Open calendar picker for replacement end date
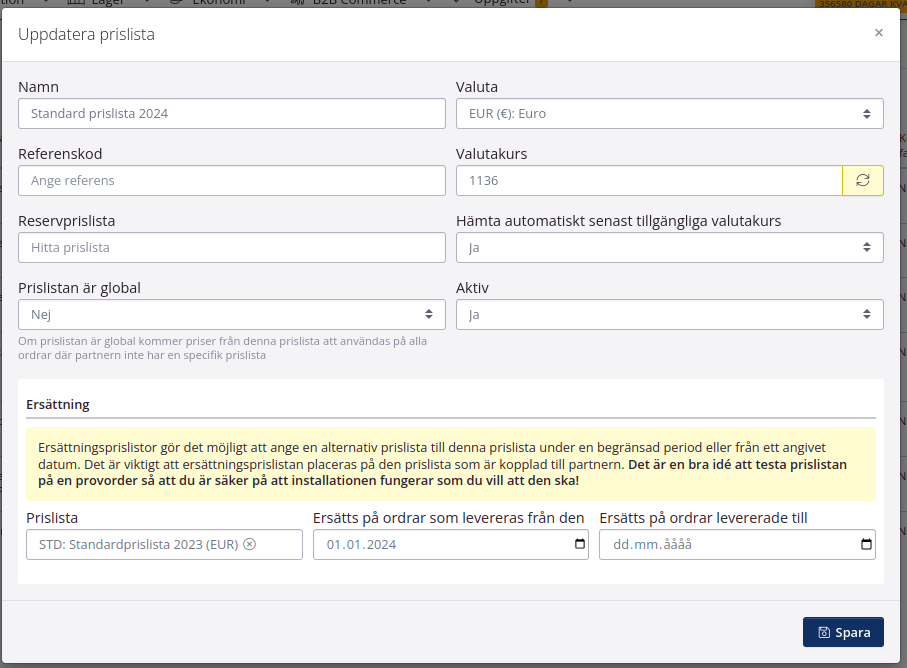The height and width of the screenshot is (668, 907). point(866,545)
